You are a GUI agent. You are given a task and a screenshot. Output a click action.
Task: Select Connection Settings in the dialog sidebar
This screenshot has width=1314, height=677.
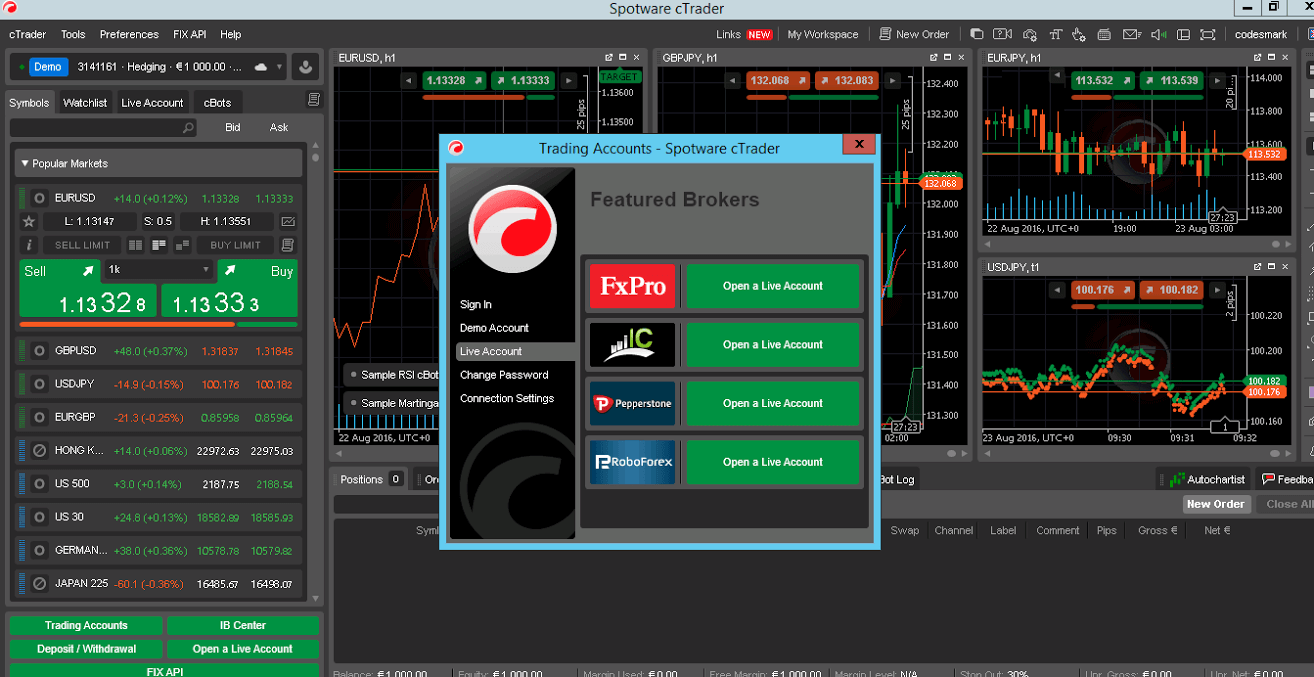pyautogui.click(x=507, y=398)
